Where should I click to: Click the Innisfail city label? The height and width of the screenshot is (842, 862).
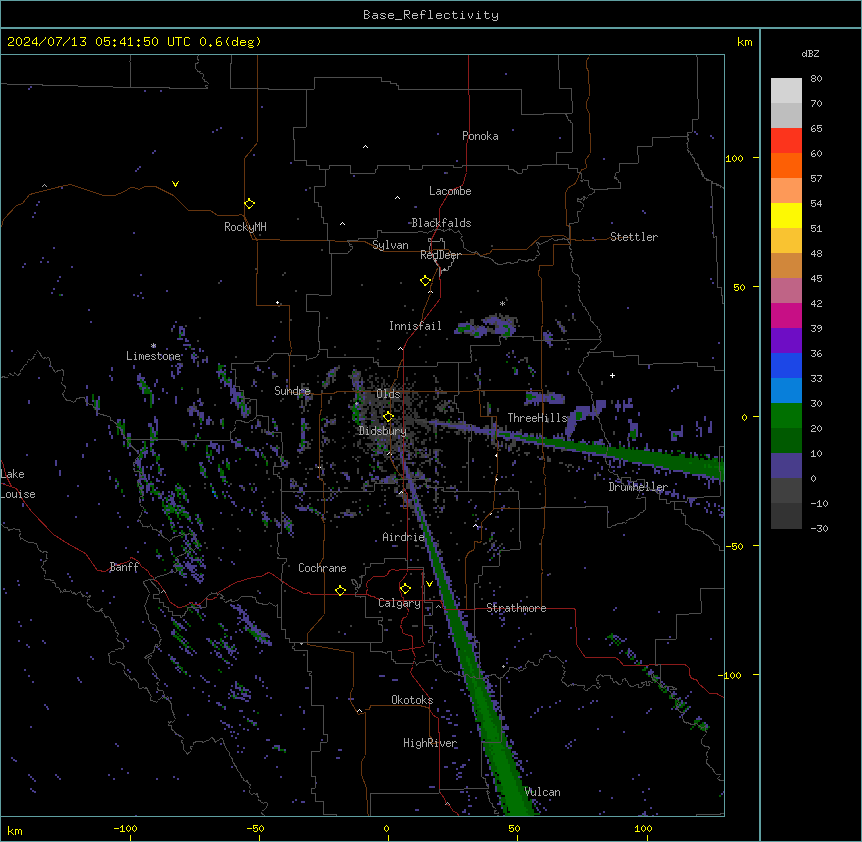pos(415,326)
